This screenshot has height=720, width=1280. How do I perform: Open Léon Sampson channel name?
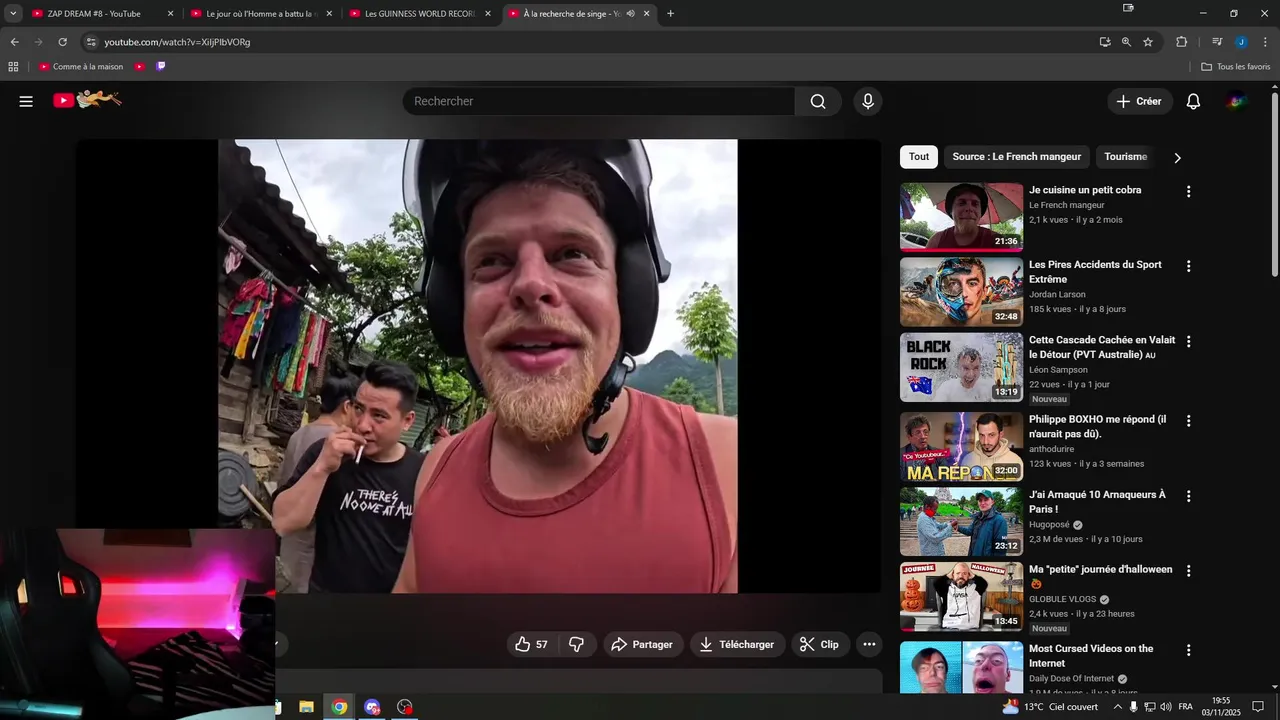click(x=1058, y=370)
